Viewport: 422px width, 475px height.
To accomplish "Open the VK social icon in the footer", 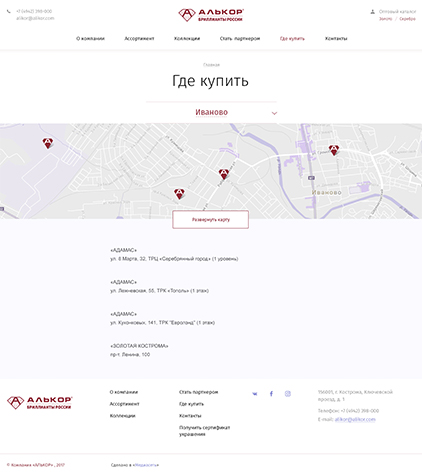I will pos(255,394).
